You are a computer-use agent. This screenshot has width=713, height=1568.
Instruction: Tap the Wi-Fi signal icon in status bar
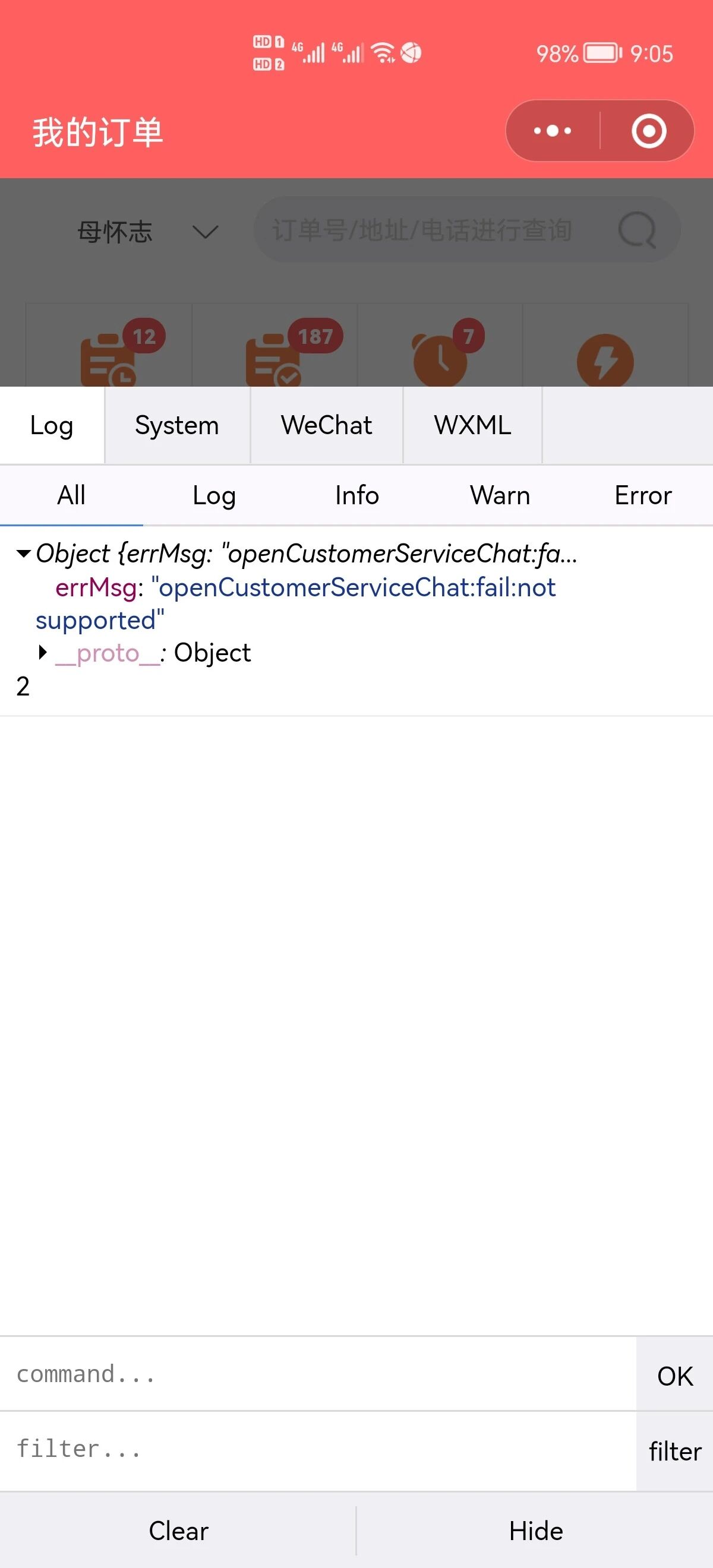384,53
